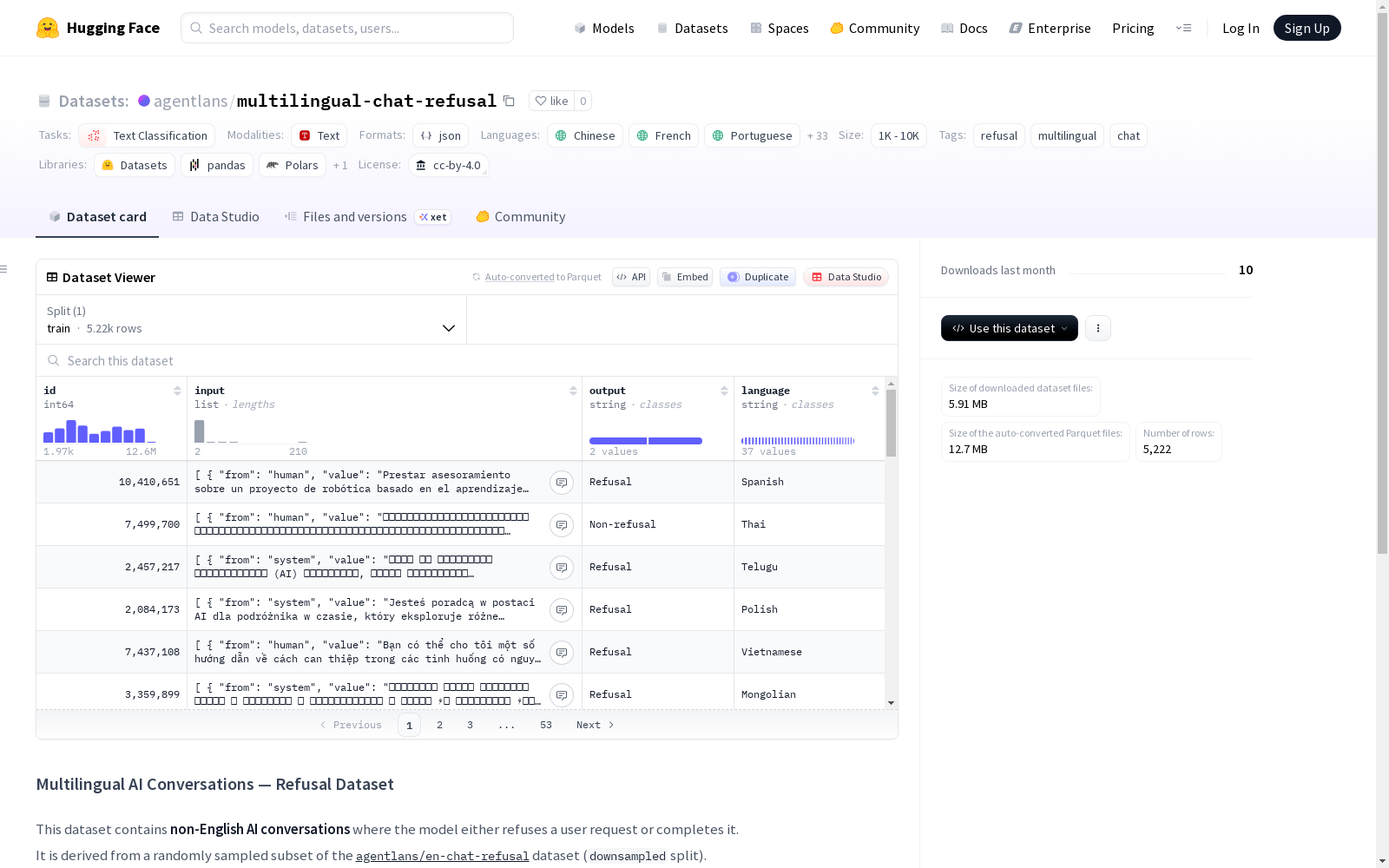The width and height of the screenshot is (1389, 868).
Task: Open the Dataset card tab
Action: 97,217
